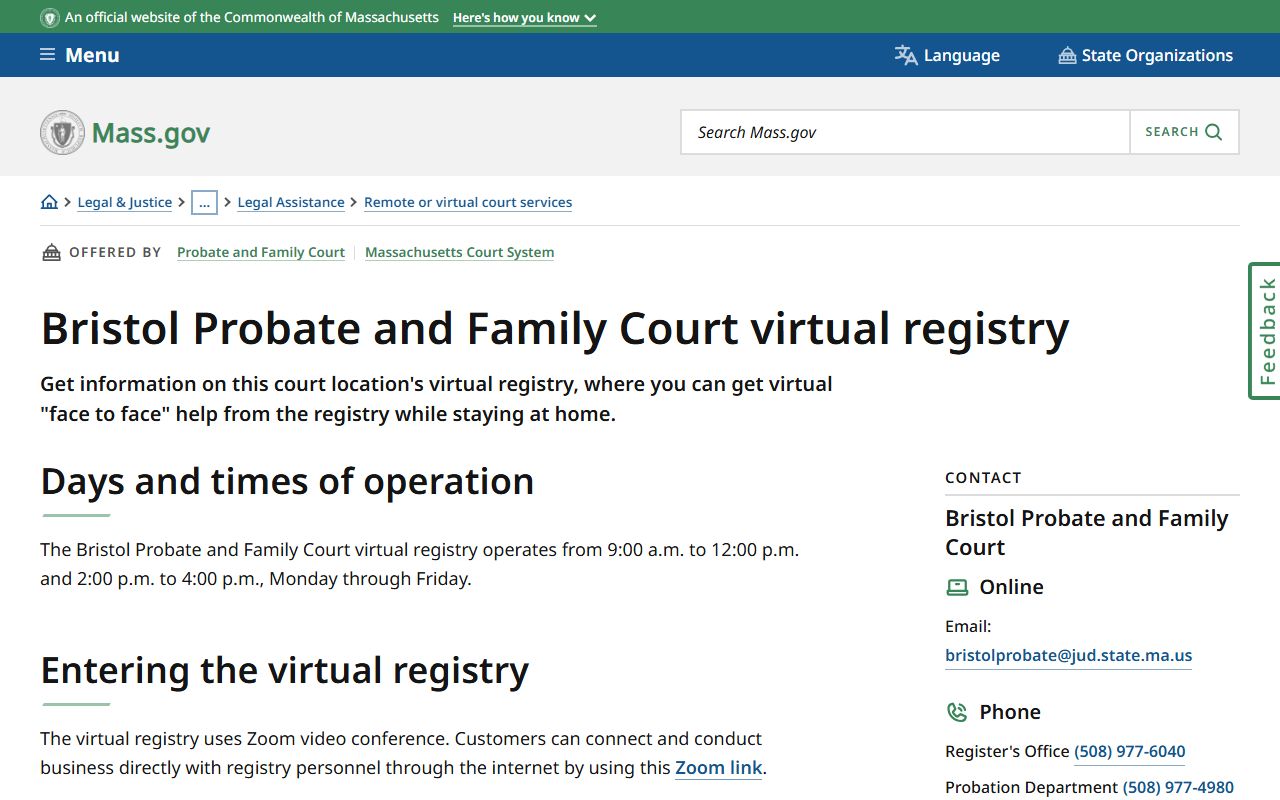This screenshot has height=800, width=1280.
Task: Click the State Organizations building icon
Action: pos(1067,55)
